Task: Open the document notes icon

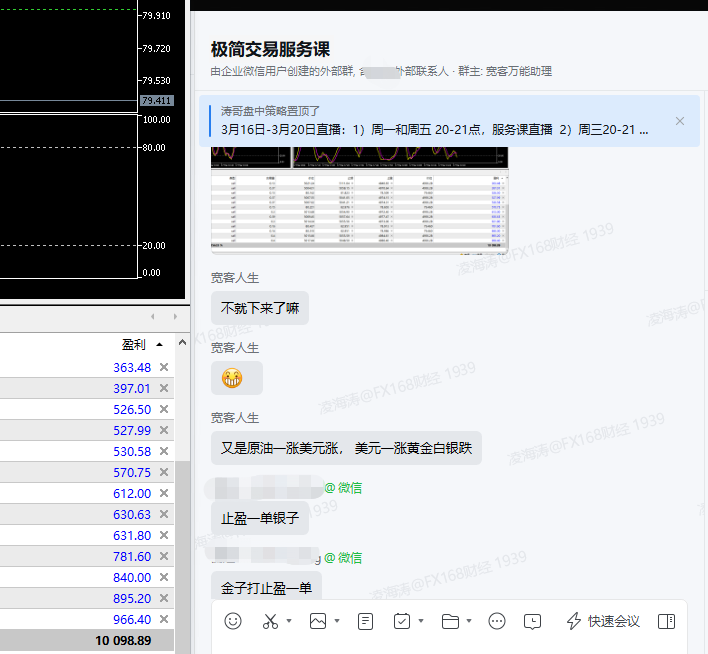Action: coord(365,621)
